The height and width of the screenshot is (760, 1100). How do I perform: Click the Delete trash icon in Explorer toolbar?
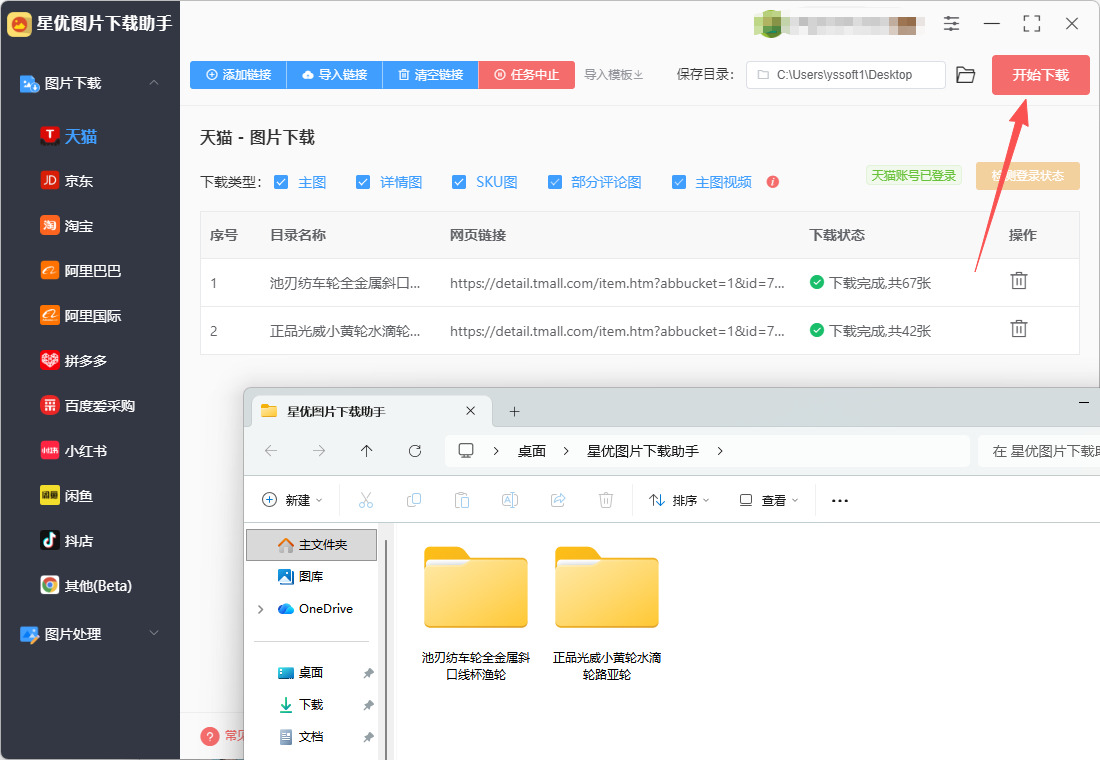[x=606, y=500]
